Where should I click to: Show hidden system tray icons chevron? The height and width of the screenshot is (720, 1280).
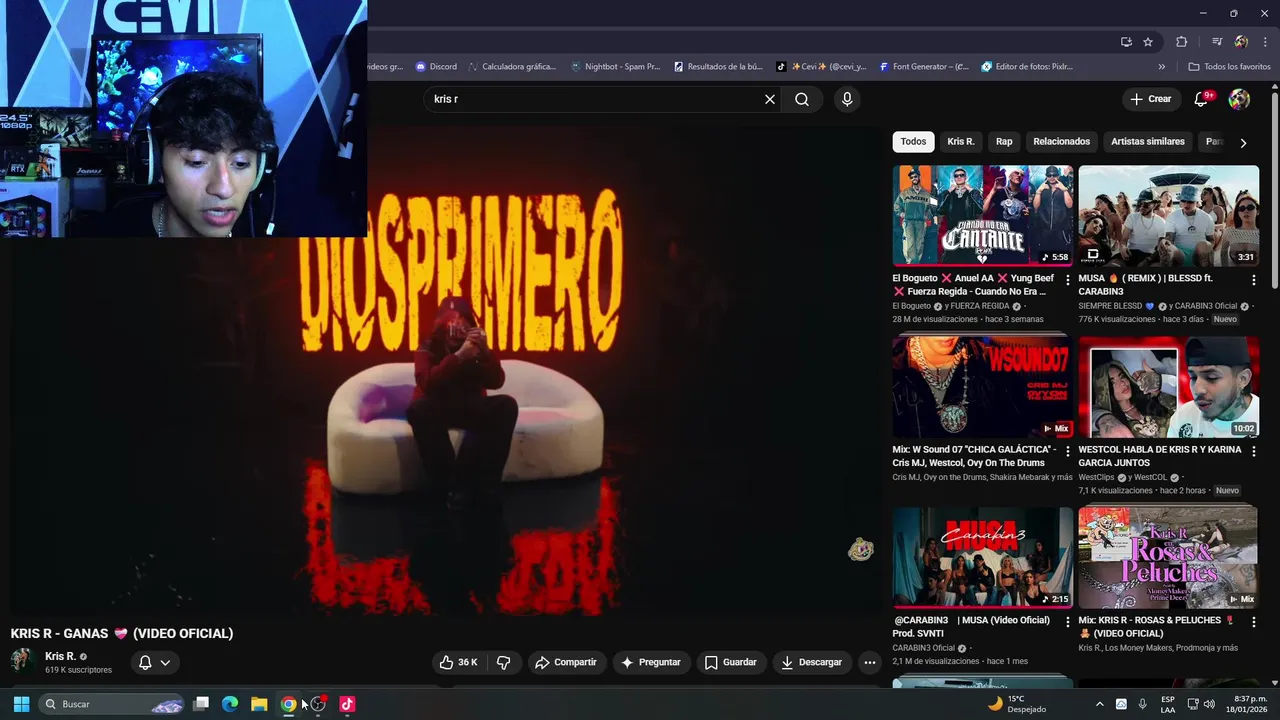[1100, 704]
